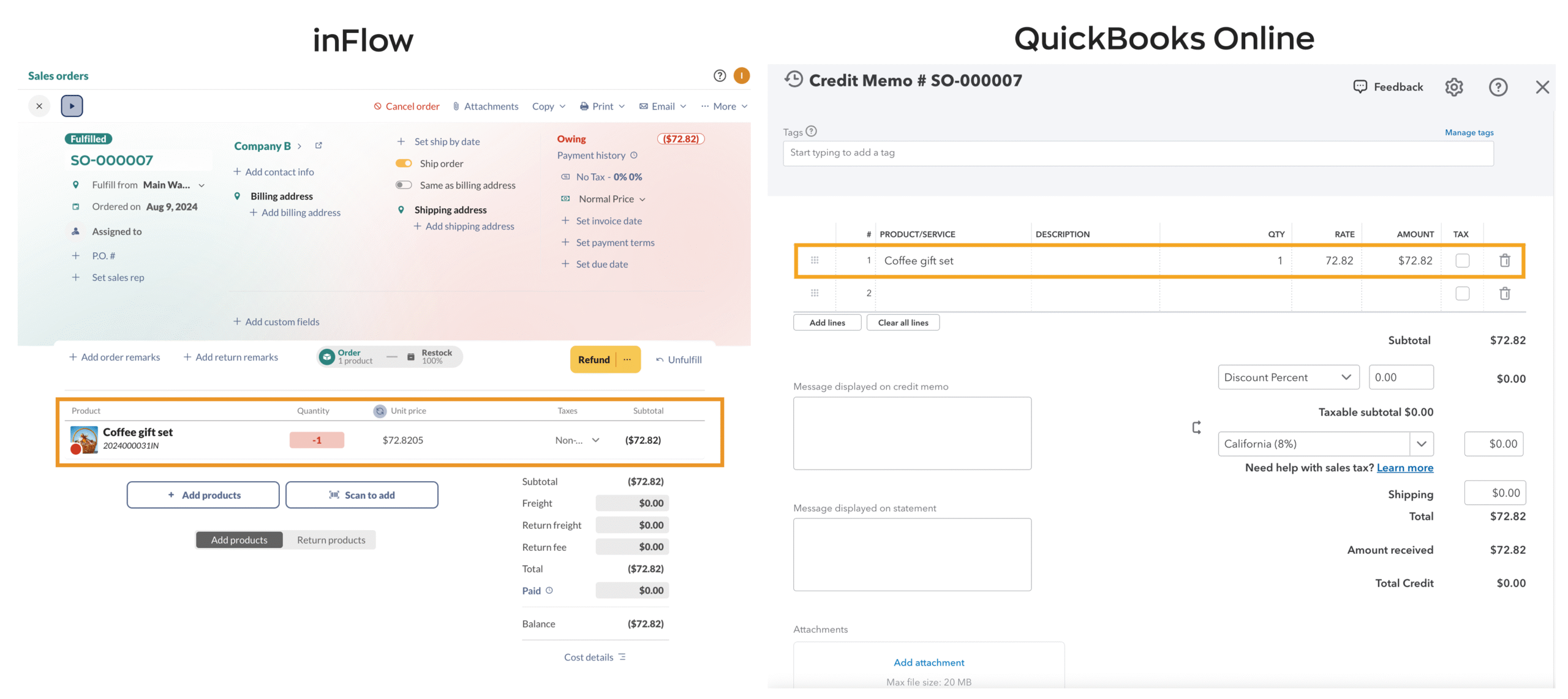Switch to the Return products tab

[x=331, y=539]
